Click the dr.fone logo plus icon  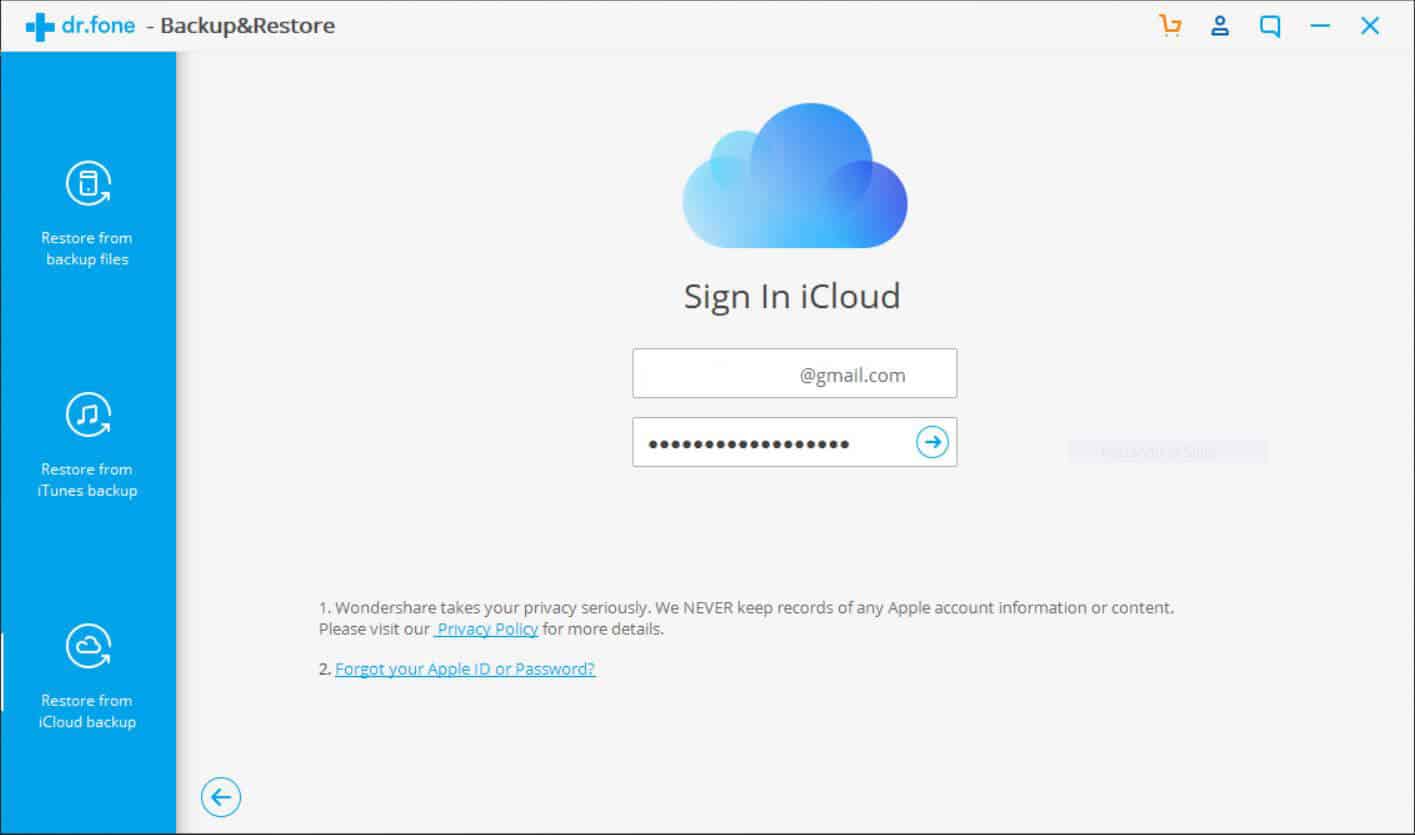[x=40, y=27]
